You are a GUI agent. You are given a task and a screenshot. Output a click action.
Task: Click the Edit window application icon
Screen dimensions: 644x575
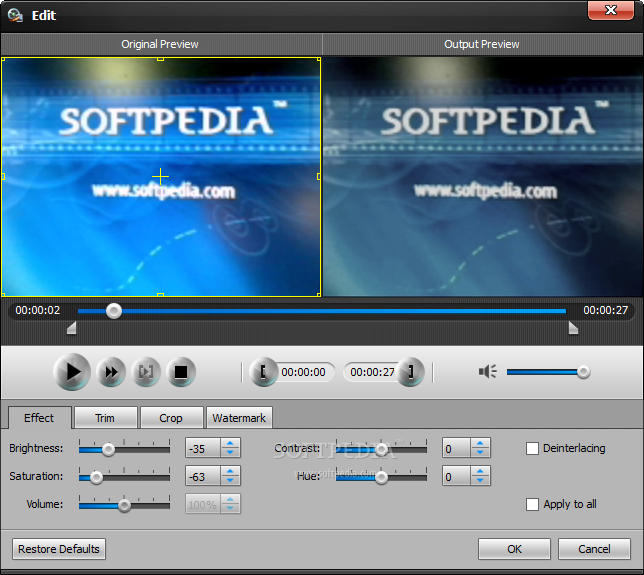pos(15,15)
